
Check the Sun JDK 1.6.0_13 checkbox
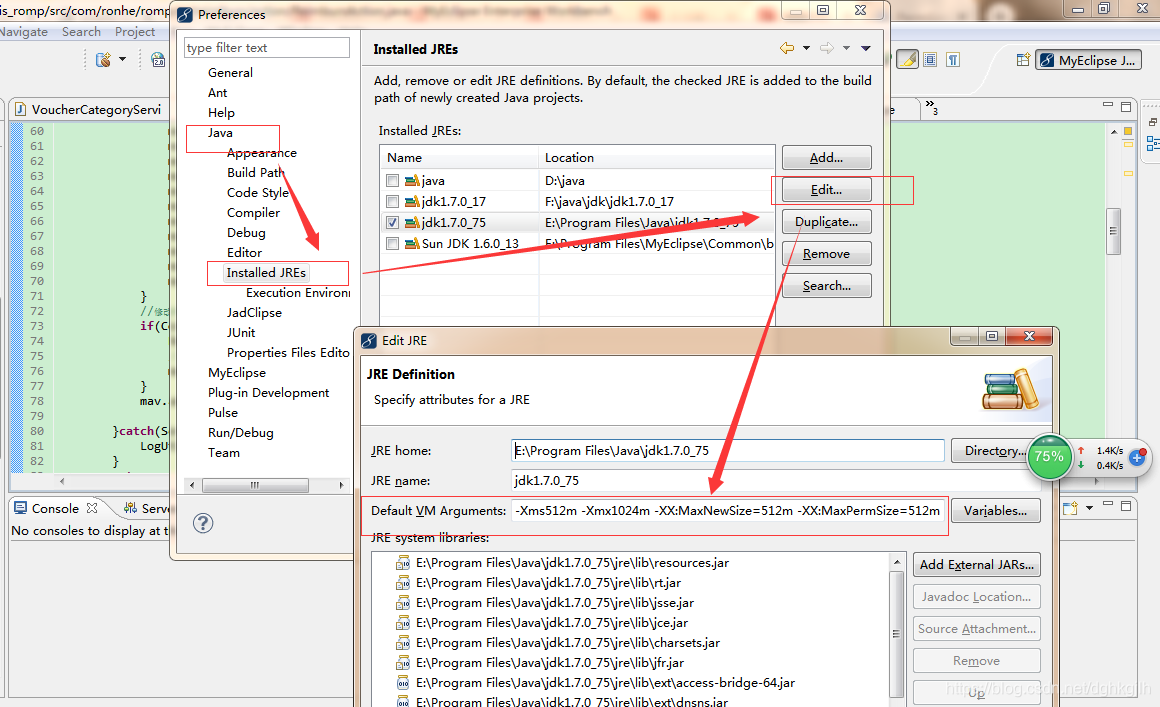coord(392,243)
